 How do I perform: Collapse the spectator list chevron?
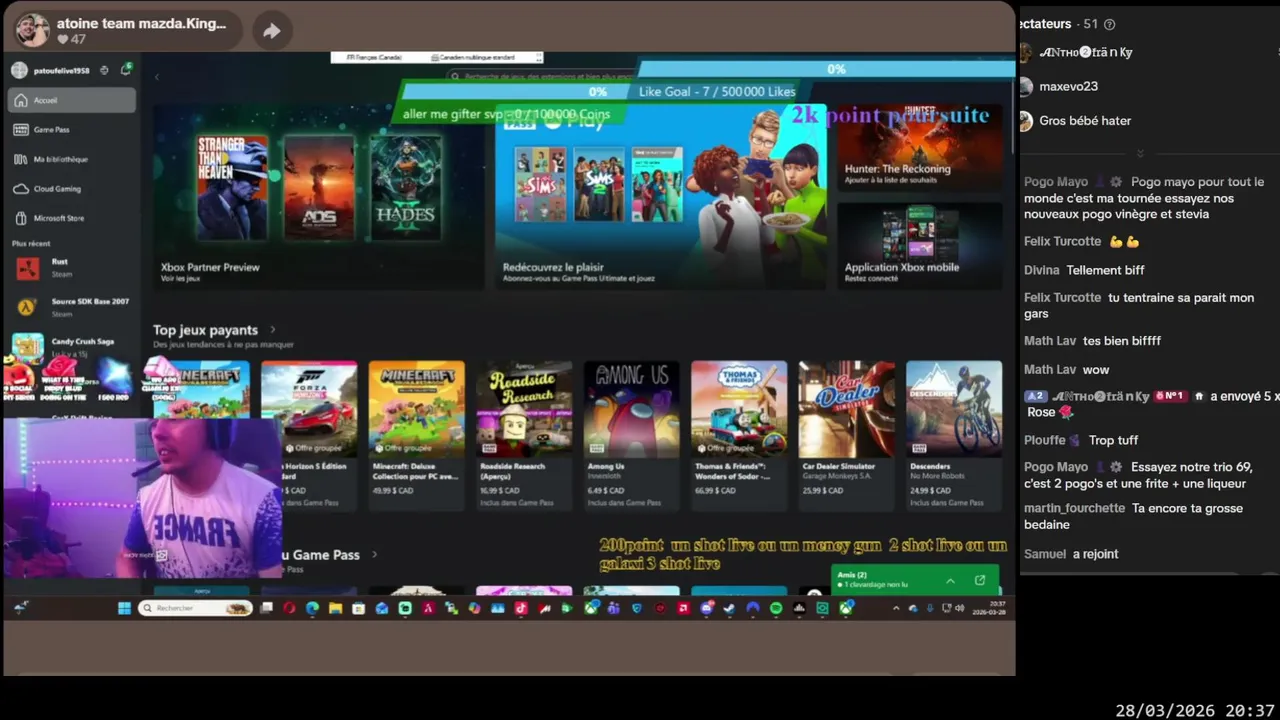pos(1140,153)
